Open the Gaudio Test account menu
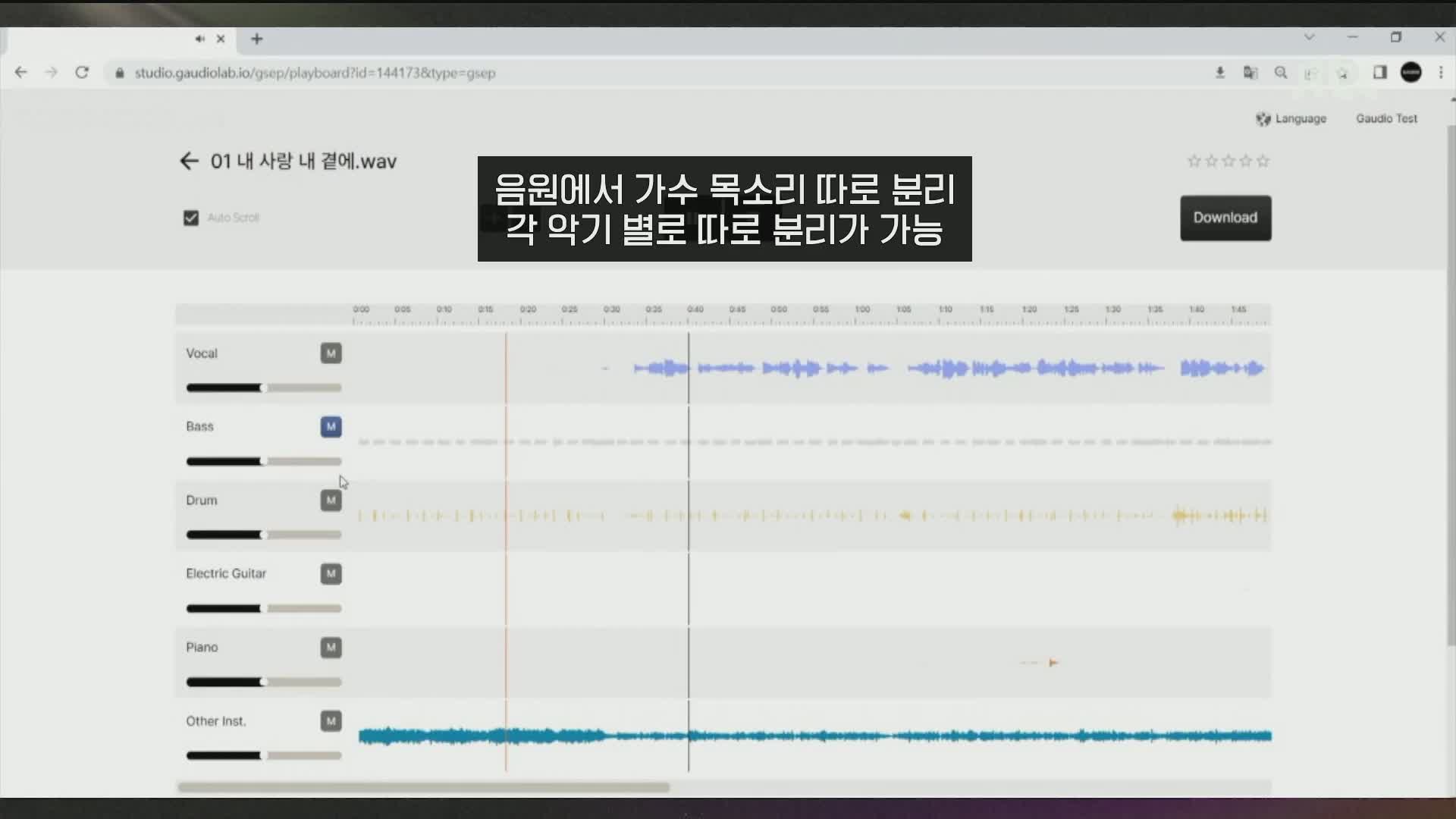Viewport: 1456px width, 819px height. point(1386,119)
